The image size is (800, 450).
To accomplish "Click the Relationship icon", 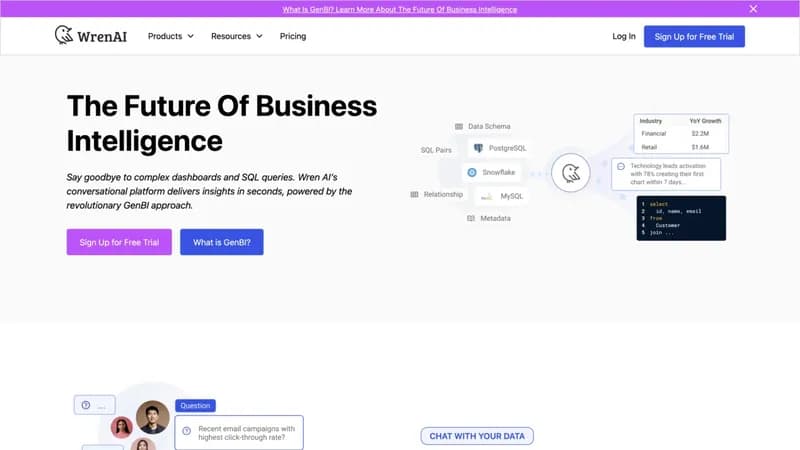I will point(414,194).
